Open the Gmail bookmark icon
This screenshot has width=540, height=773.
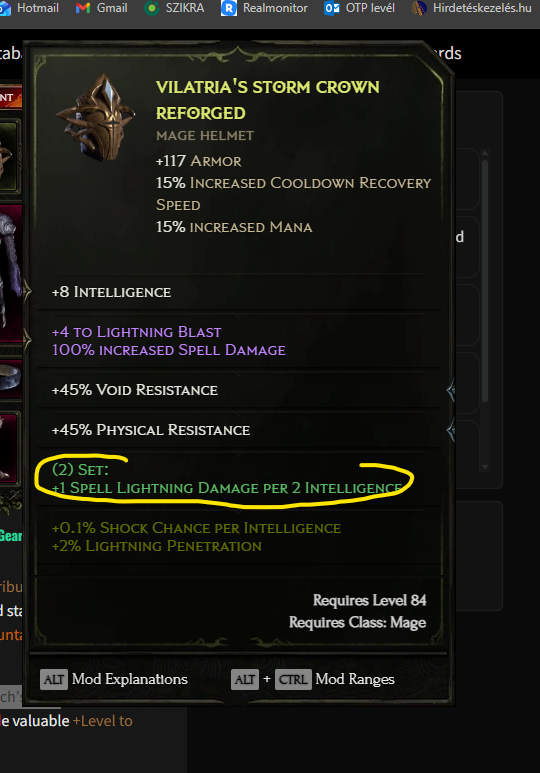pyautogui.click(x=83, y=8)
